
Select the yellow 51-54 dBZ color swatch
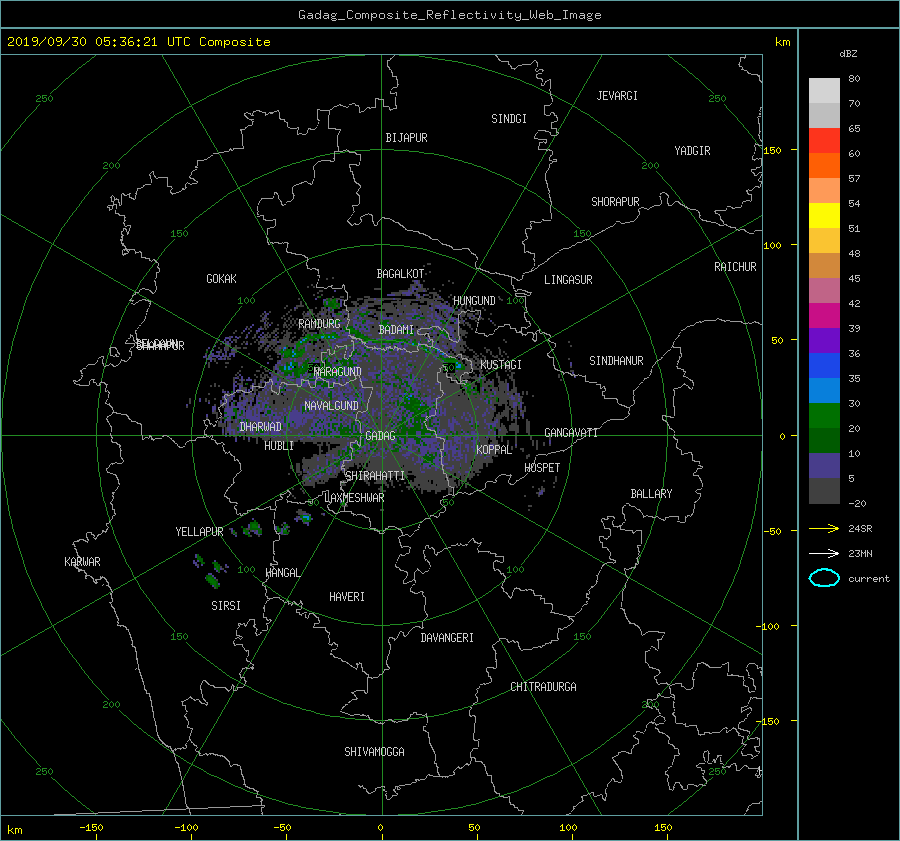coord(824,215)
